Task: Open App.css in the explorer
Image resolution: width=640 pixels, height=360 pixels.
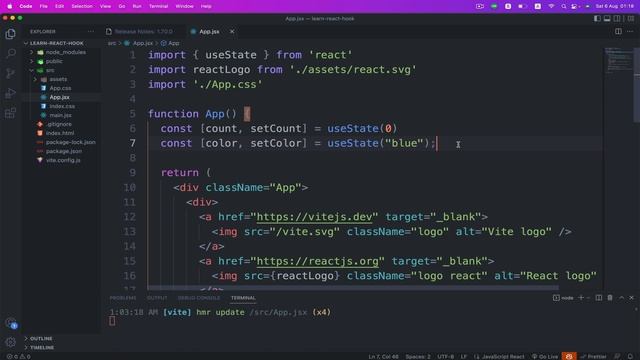Action: coord(61,88)
